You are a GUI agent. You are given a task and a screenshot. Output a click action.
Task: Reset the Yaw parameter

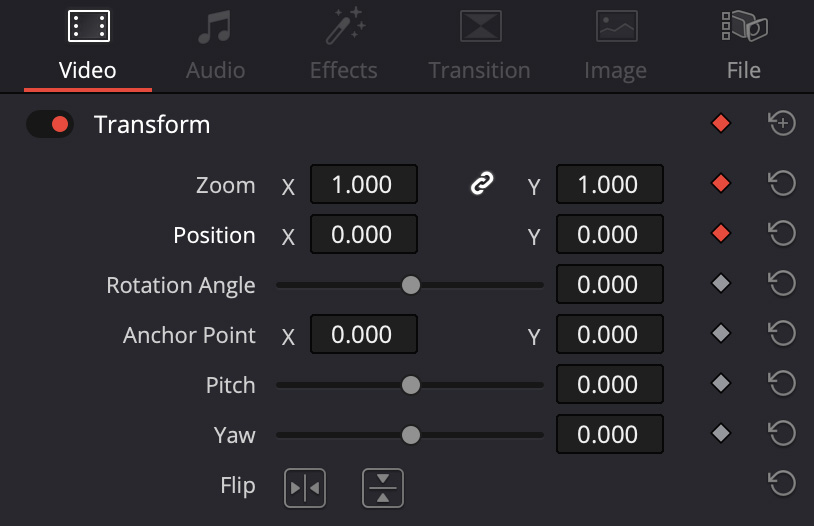point(782,434)
